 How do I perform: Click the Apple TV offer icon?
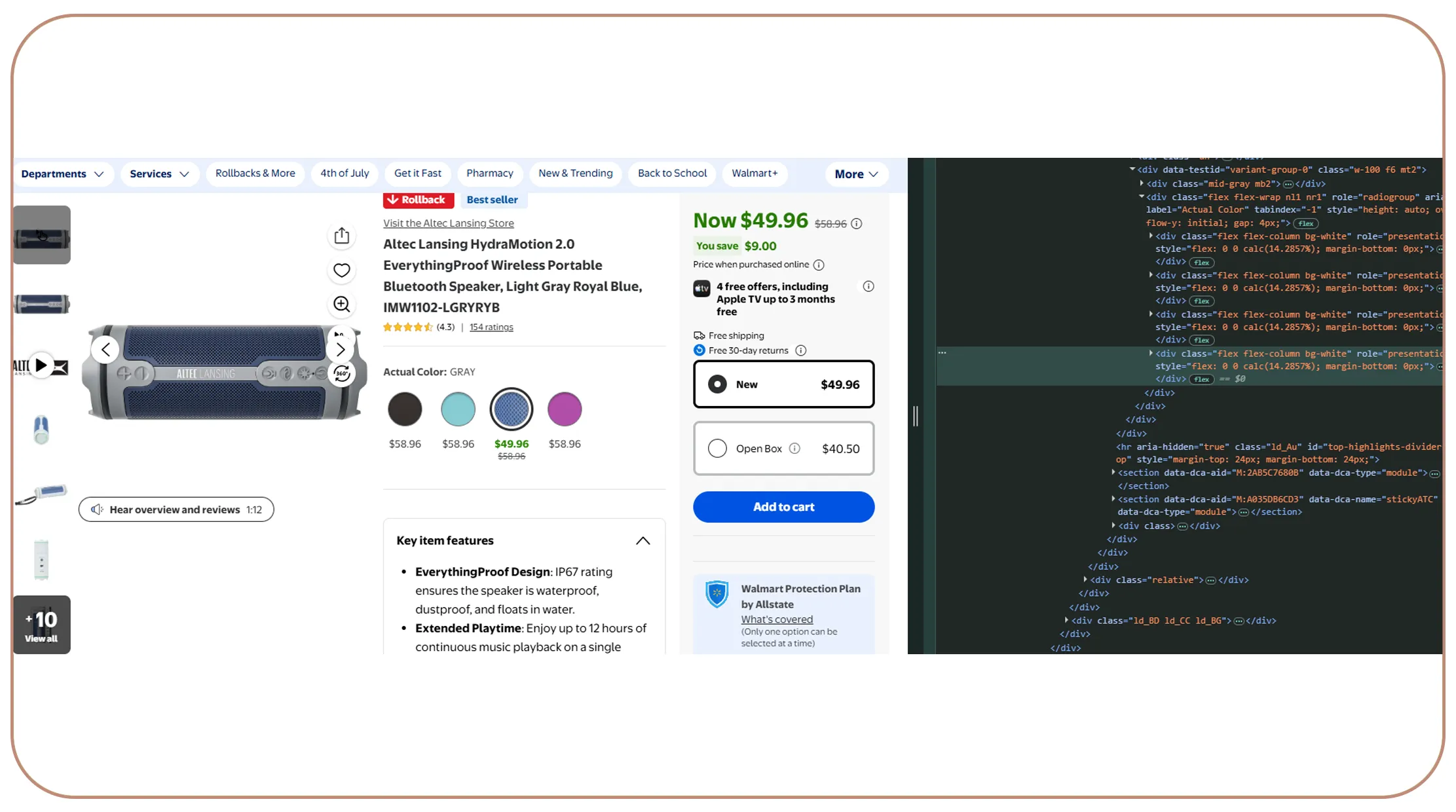(701, 289)
